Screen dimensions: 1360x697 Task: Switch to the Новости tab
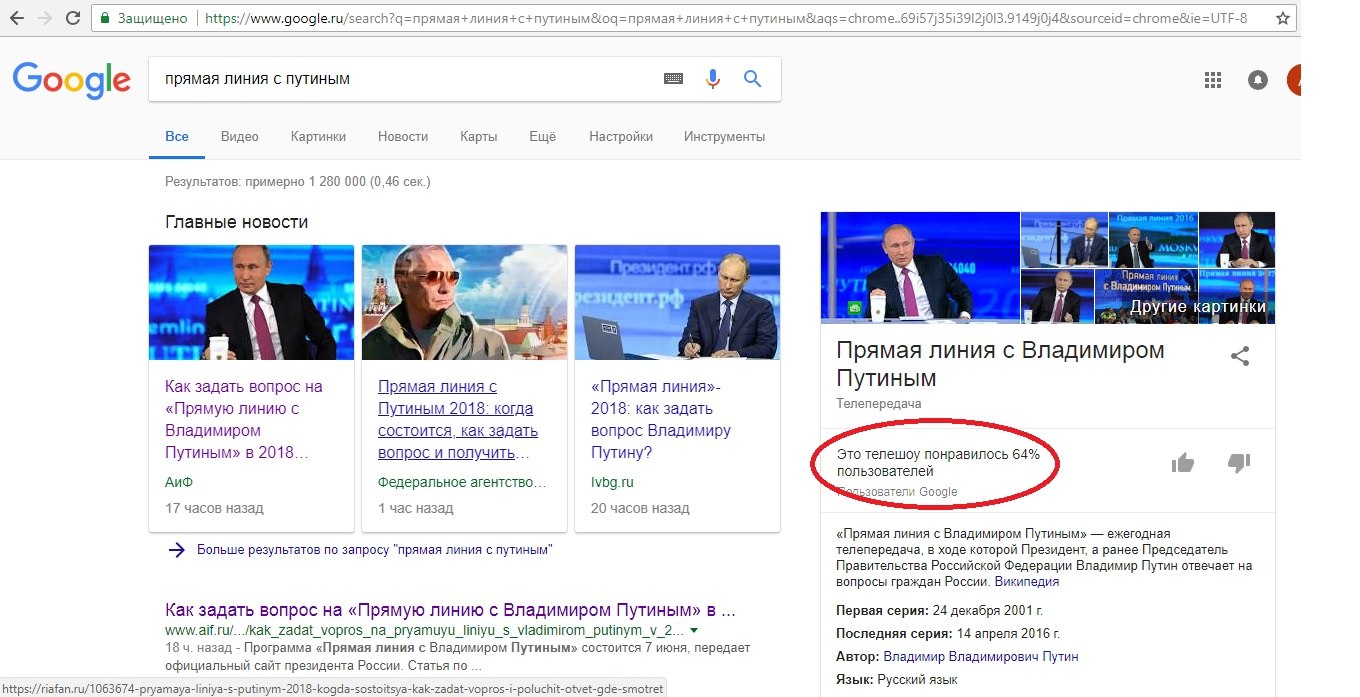(x=403, y=137)
